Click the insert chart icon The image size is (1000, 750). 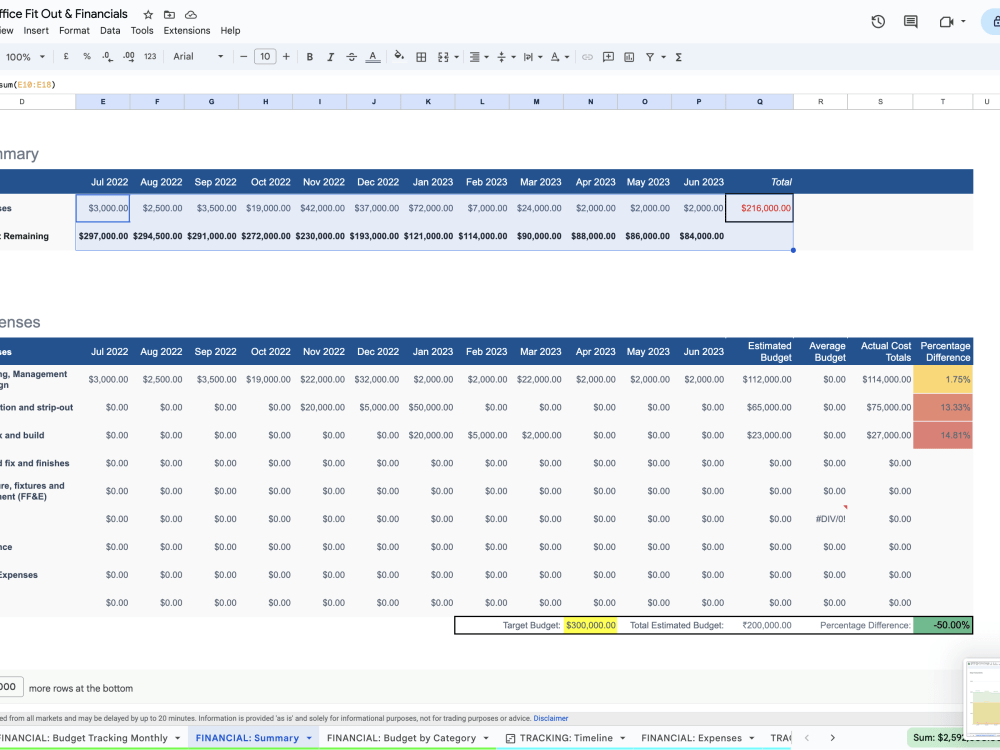click(628, 56)
